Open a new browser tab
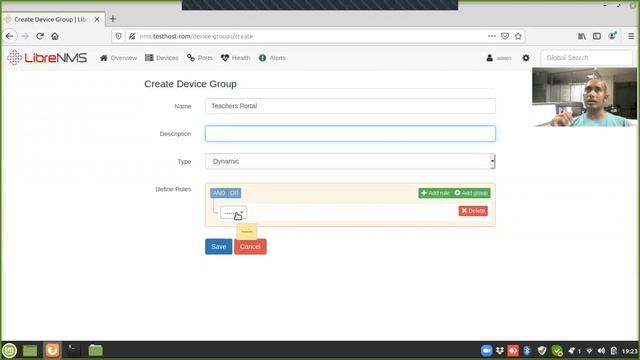 pos(113,19)
